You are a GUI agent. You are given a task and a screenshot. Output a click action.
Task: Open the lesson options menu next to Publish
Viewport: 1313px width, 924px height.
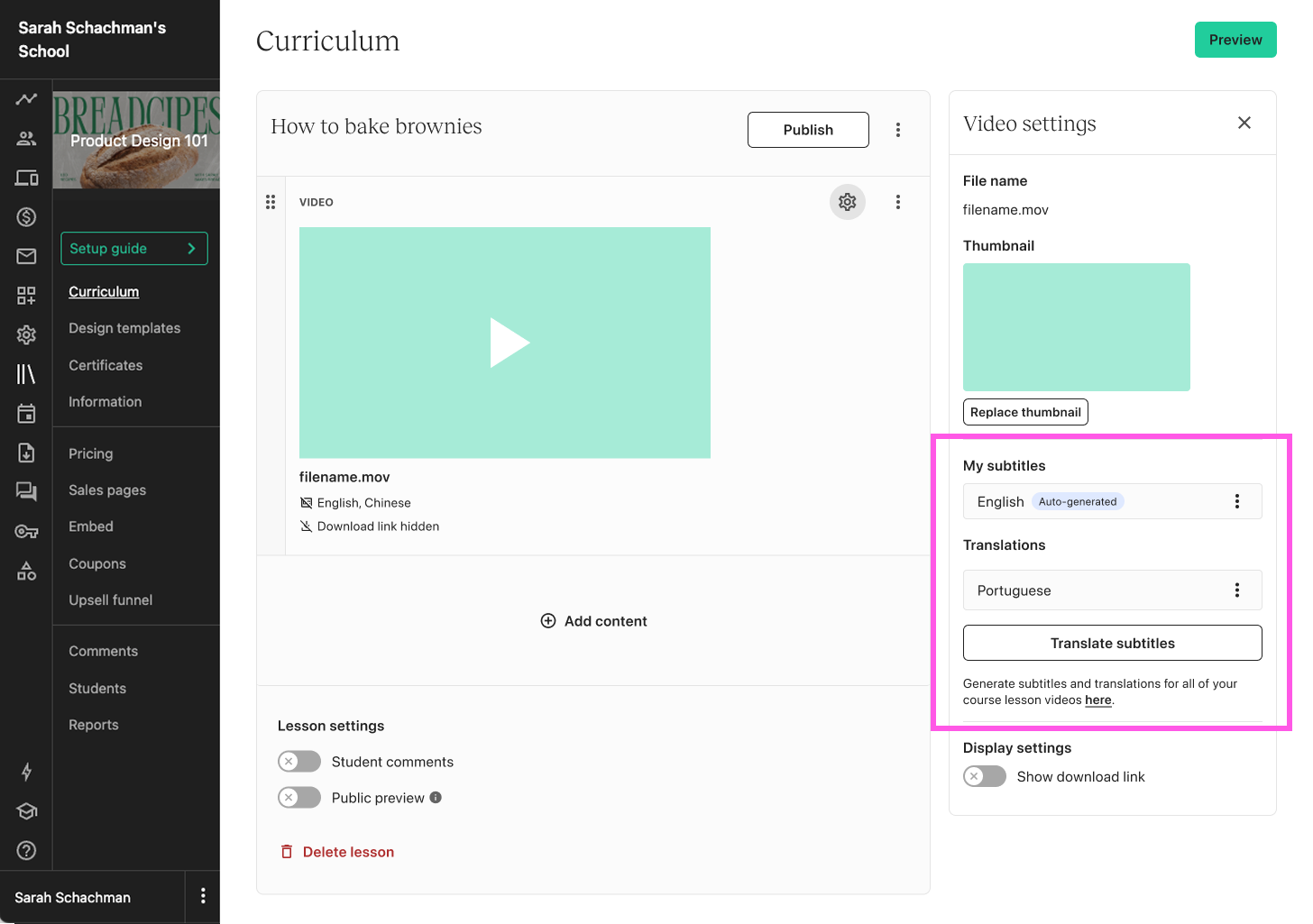(x=898, y=130)
